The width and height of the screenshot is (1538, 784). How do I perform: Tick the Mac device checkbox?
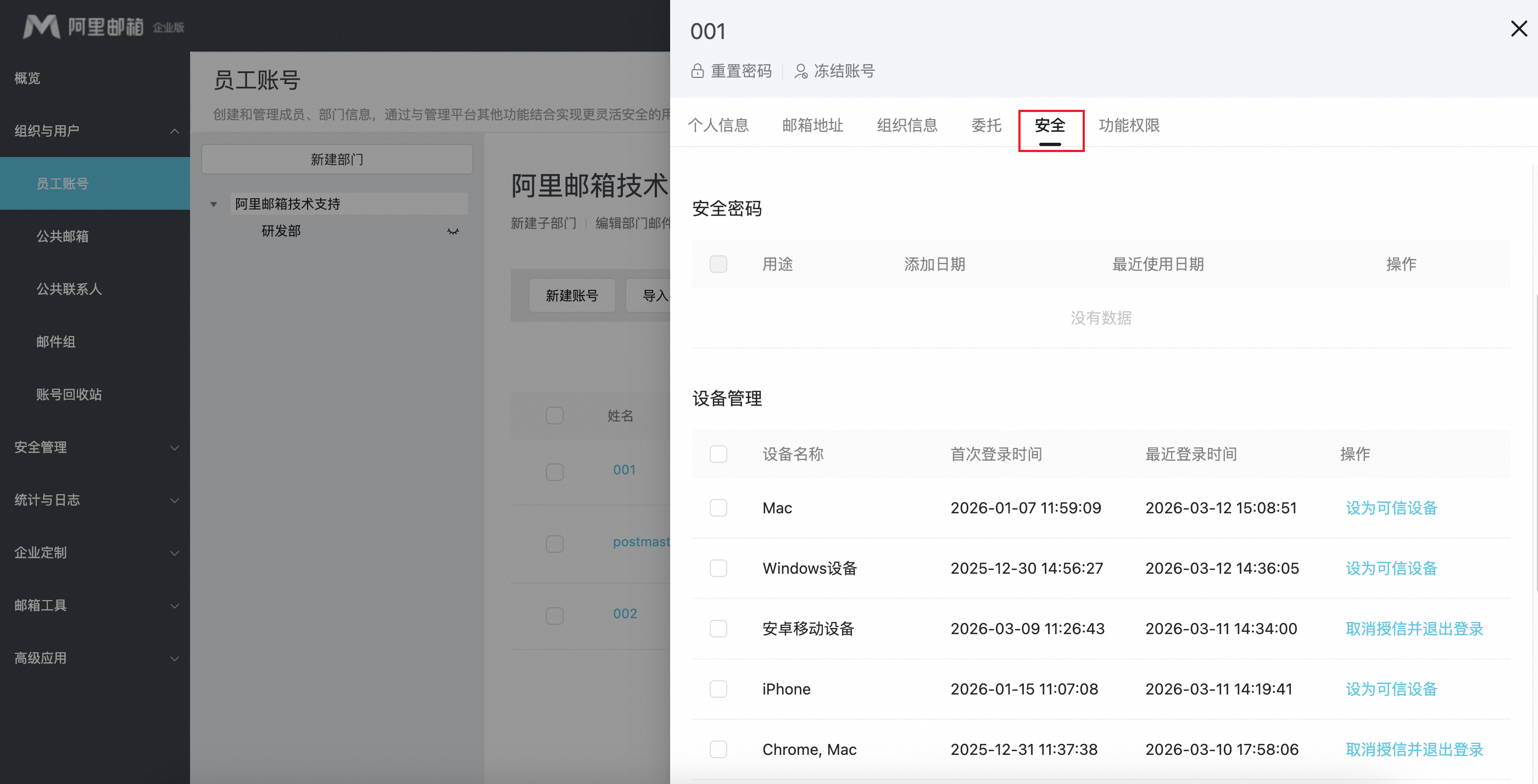coord(718,508)
